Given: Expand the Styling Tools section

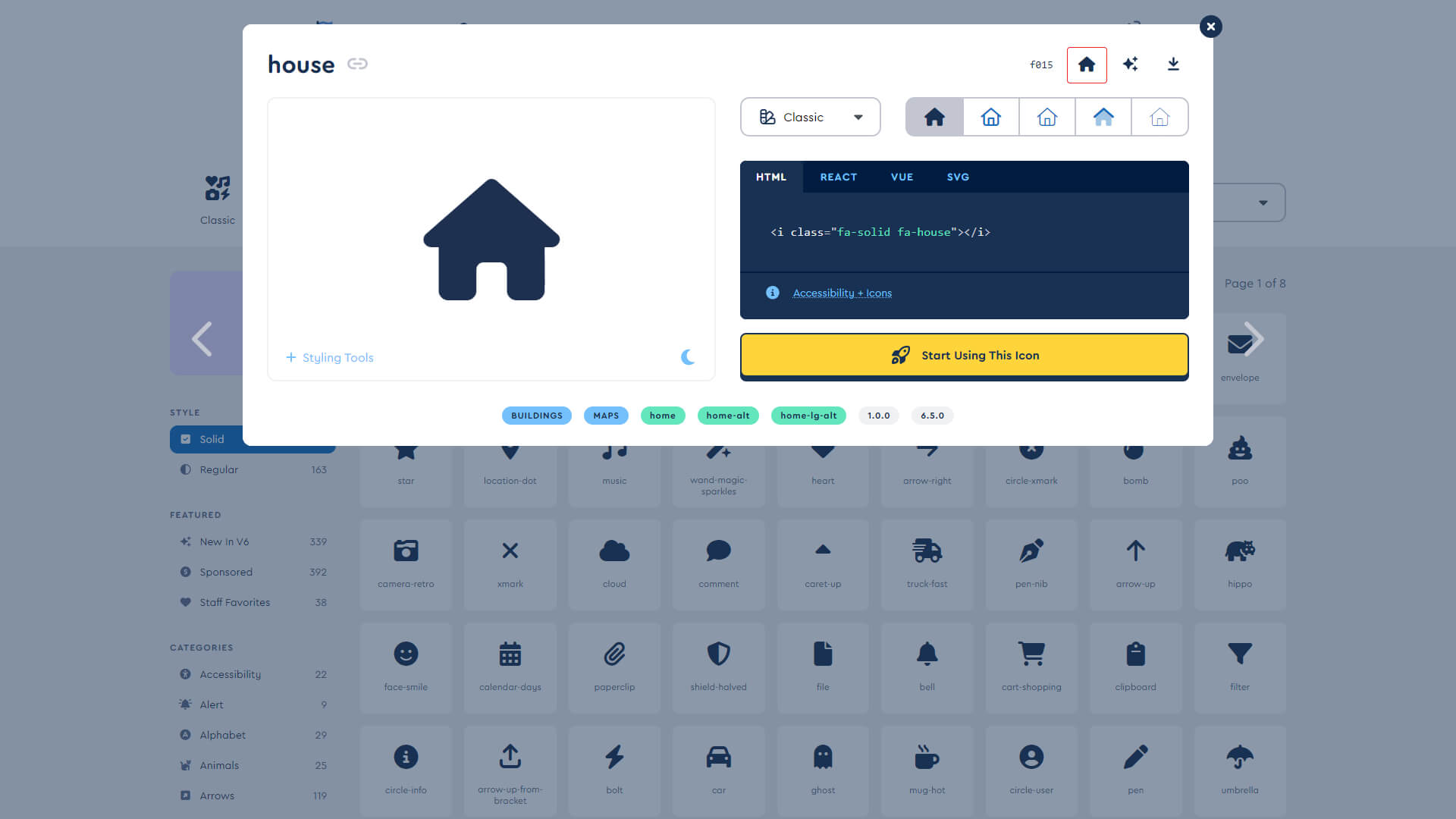Looking at the screenshot, I should (330, 357).
